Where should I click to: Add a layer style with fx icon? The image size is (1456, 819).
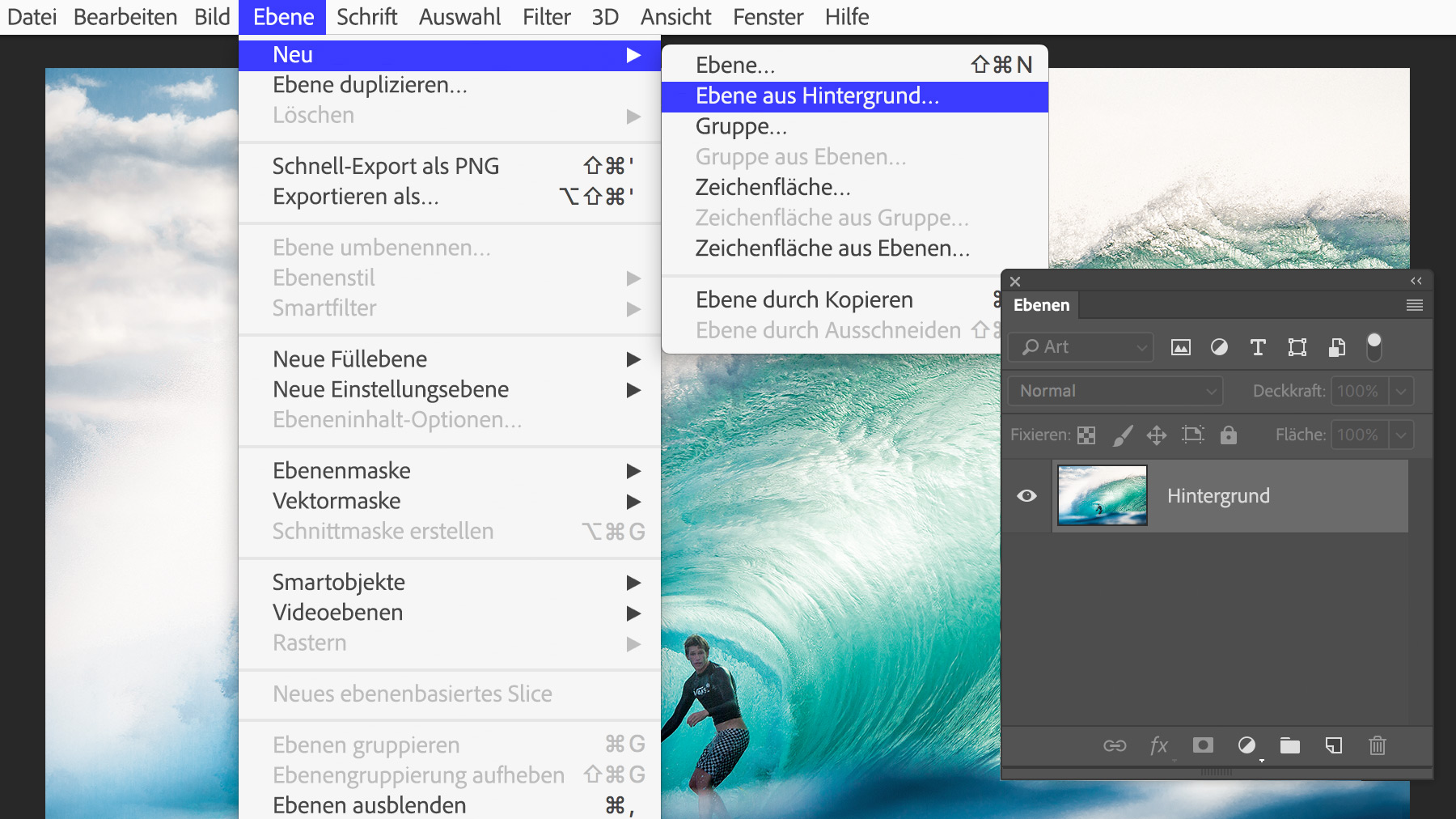(x=1159, y=745)
